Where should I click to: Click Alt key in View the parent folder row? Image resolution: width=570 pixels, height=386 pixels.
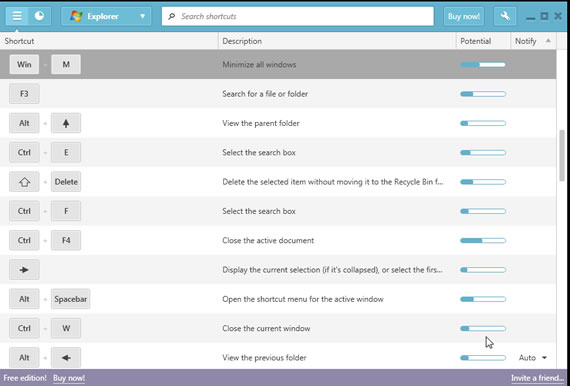pos(24,123)
